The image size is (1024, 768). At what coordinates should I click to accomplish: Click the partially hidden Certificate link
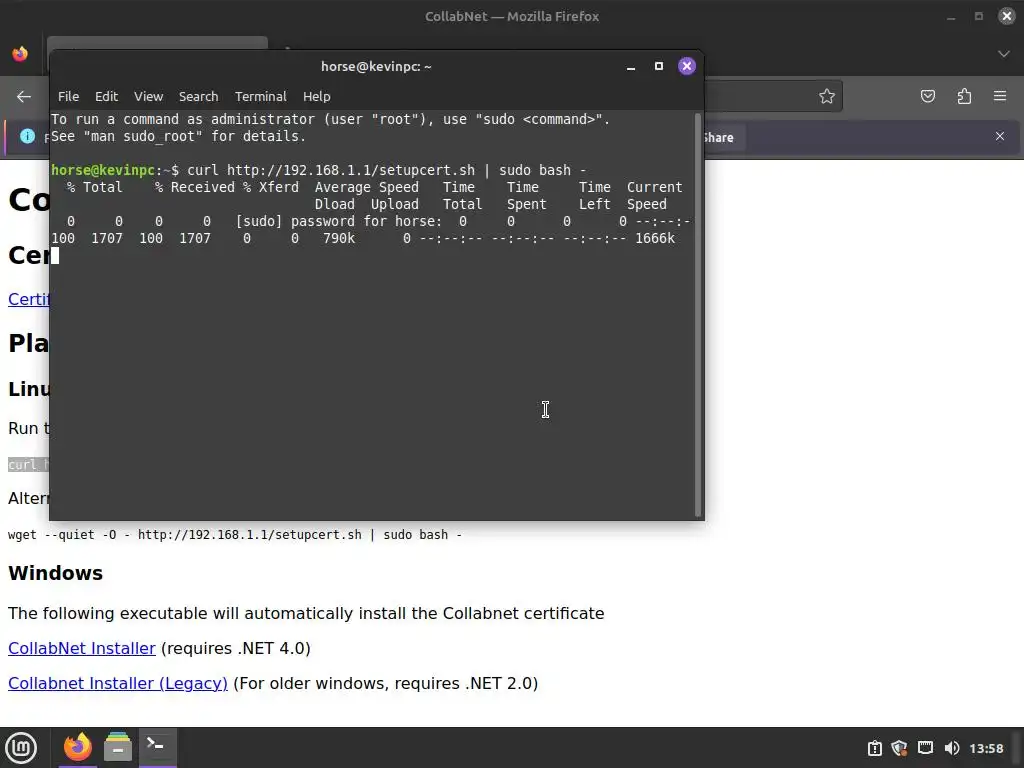29,299
